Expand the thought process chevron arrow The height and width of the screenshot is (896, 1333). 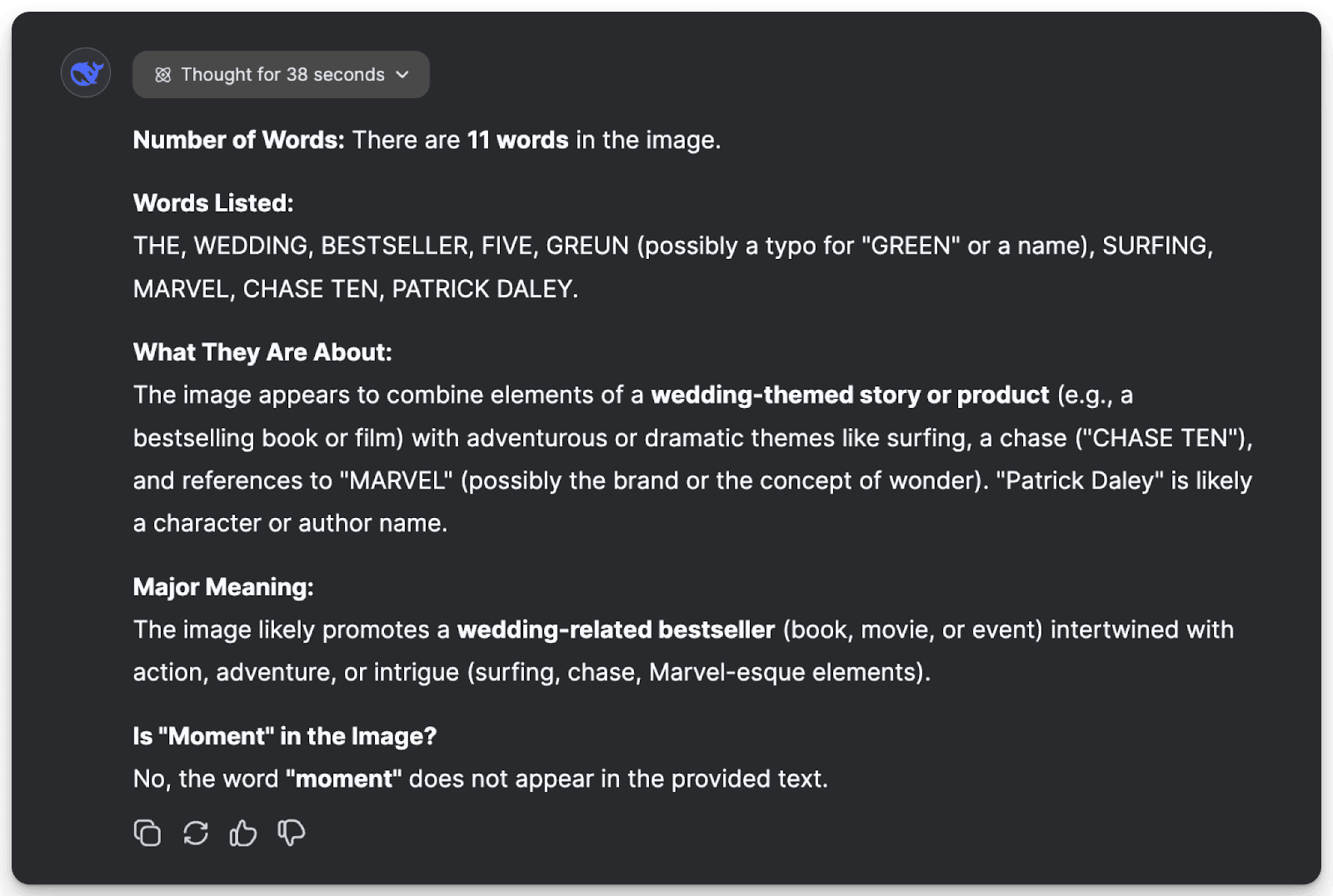403,75
